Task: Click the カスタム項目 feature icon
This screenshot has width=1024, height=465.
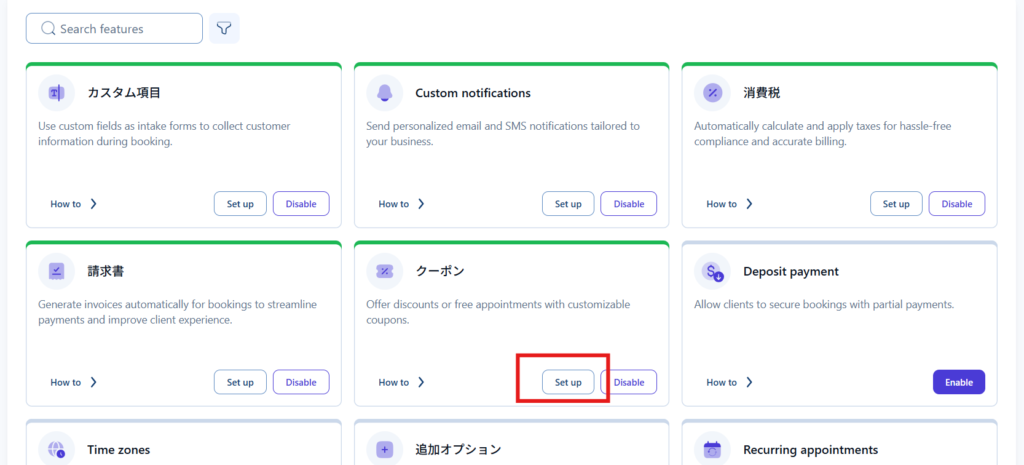Action: pyautogui.click(x=56, y=93)
